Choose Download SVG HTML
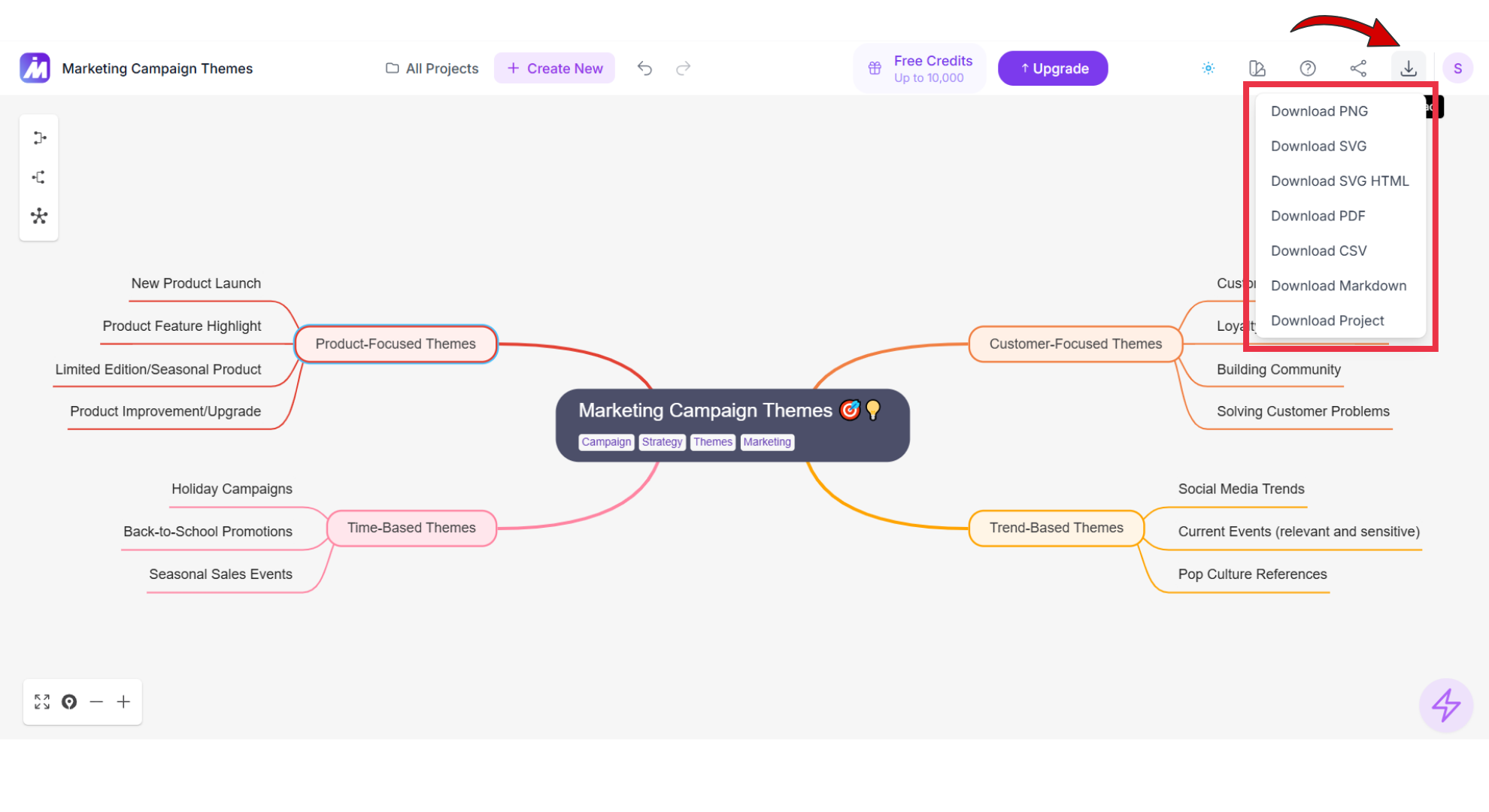 coord(1340,181)
